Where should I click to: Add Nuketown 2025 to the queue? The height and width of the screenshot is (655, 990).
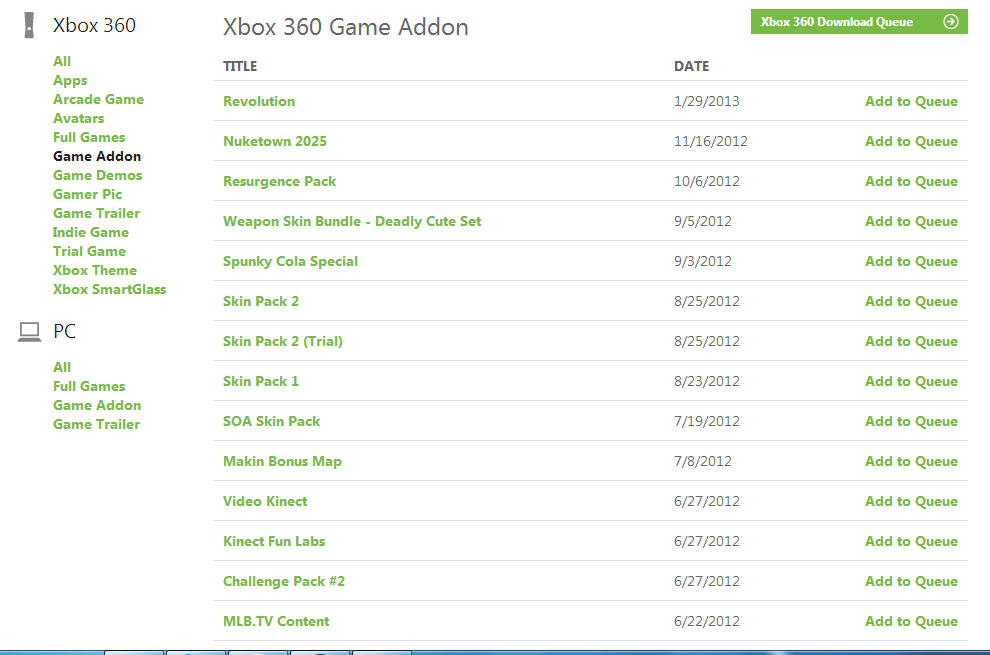[x=911, y=141]
